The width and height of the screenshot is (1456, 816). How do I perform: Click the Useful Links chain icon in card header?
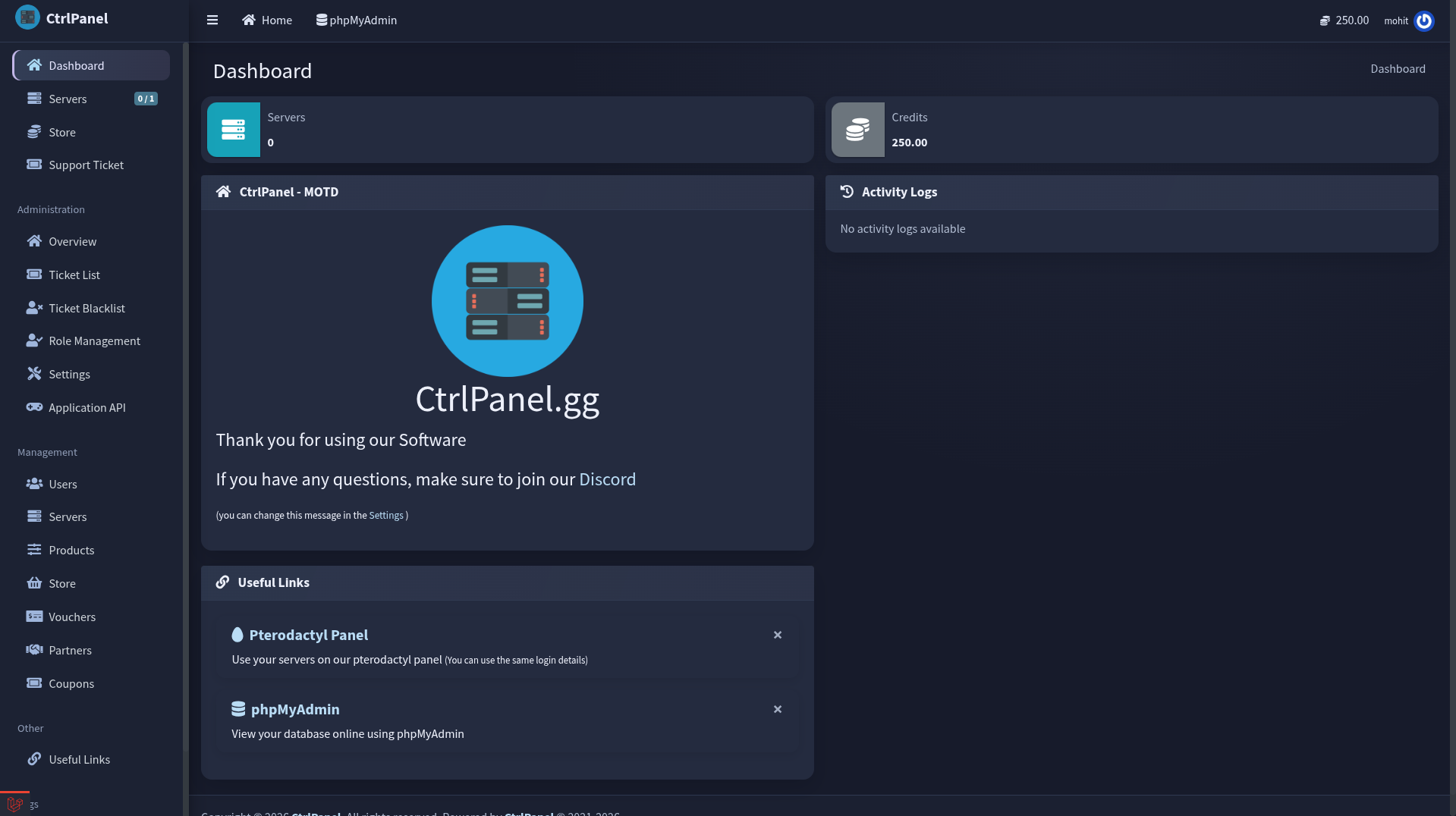222,582
